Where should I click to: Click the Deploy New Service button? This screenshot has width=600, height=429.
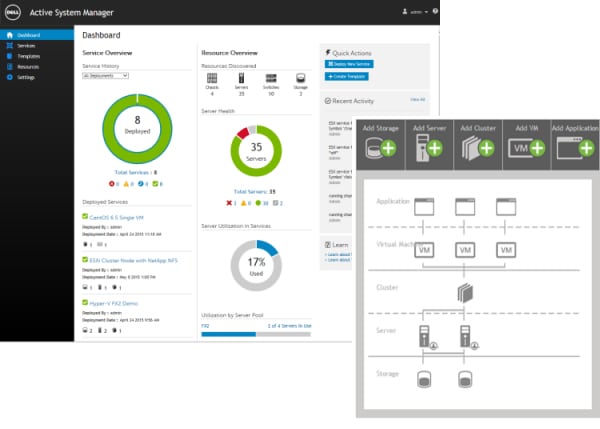click(349, 64)
